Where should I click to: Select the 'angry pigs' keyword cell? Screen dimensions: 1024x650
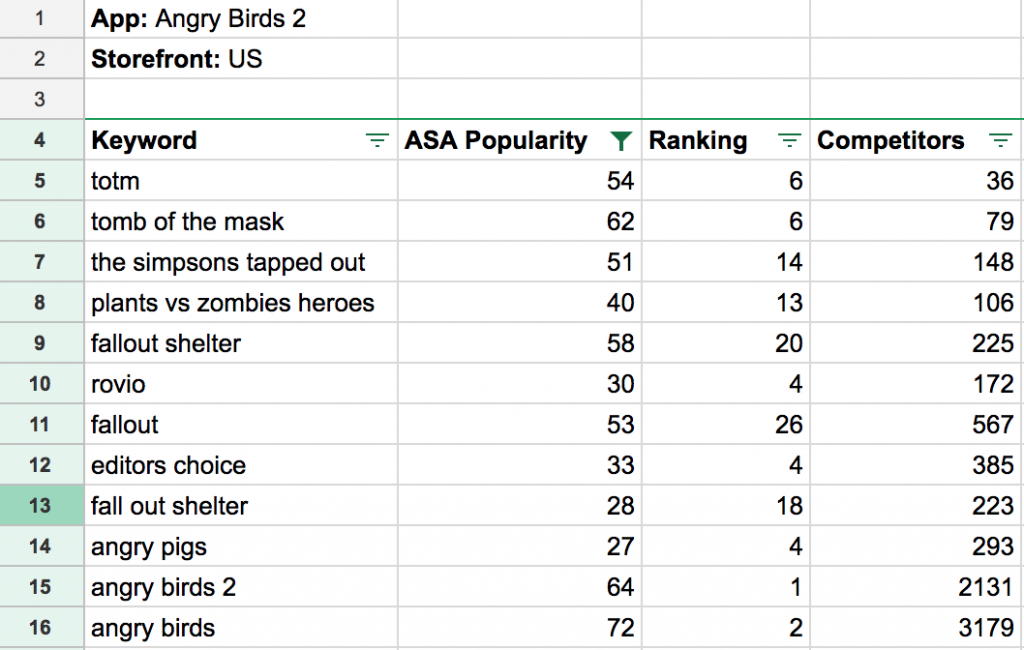coord(241,546)
